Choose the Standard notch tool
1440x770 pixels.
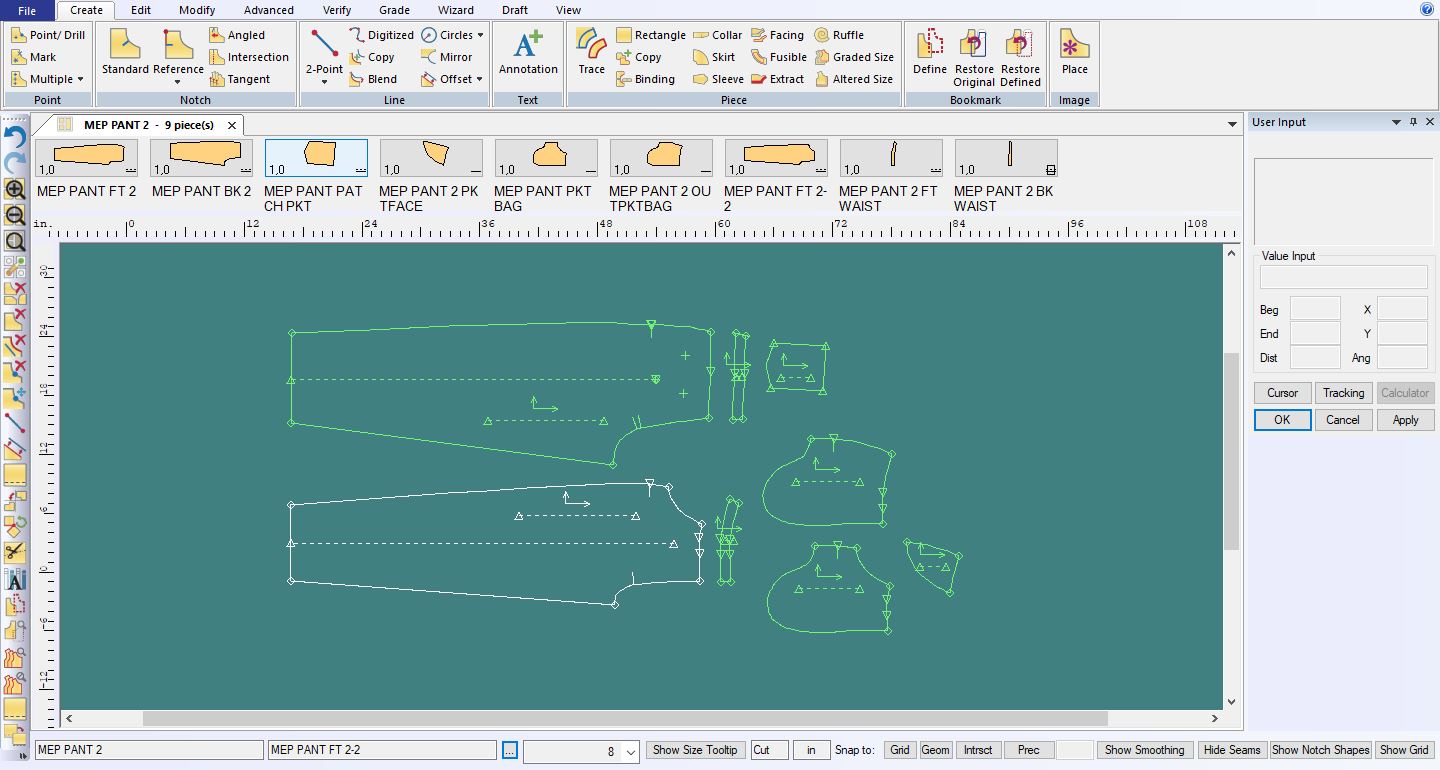(x=125, y=52)
